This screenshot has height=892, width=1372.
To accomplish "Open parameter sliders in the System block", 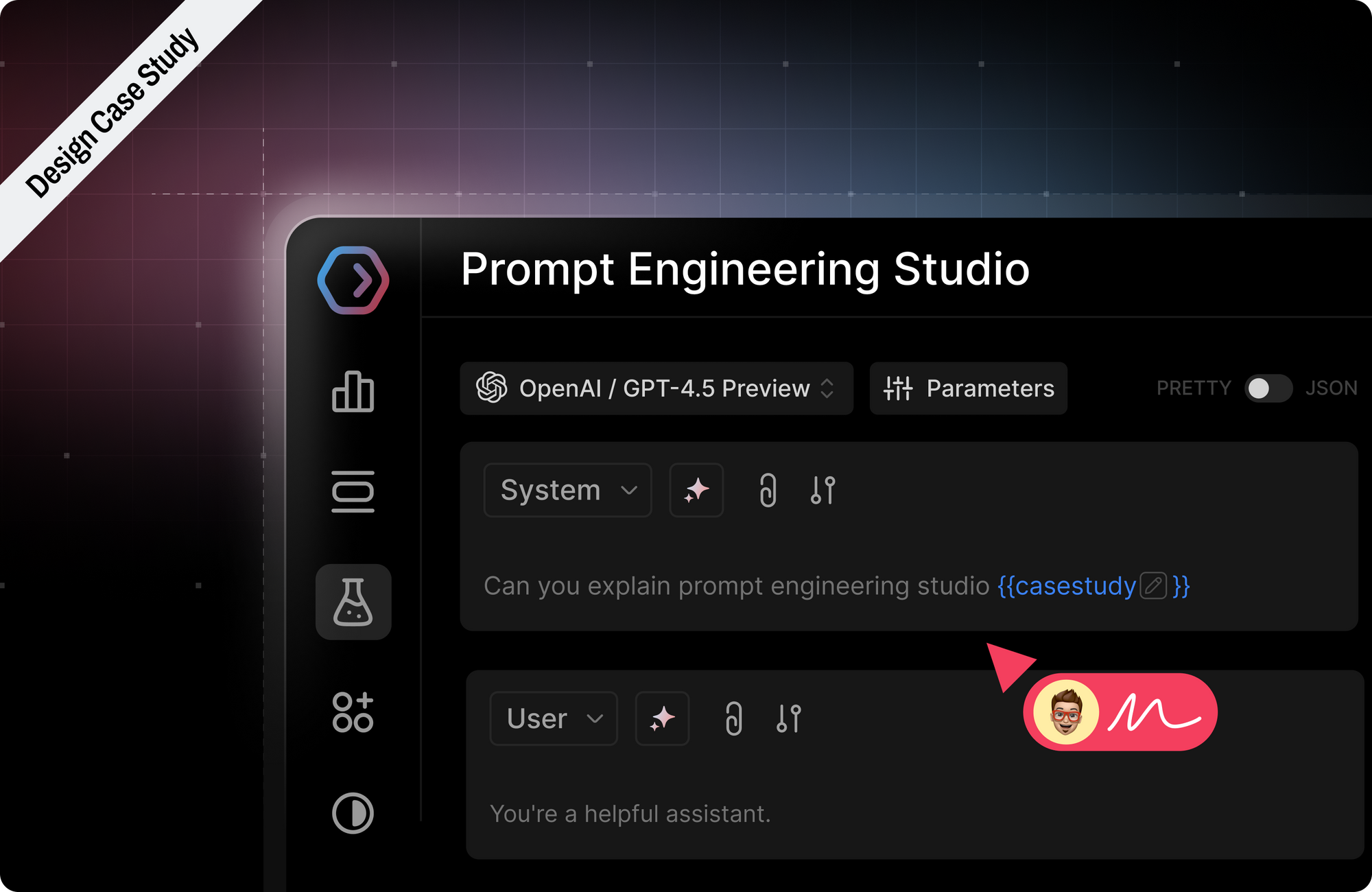I will pos(821,490).
